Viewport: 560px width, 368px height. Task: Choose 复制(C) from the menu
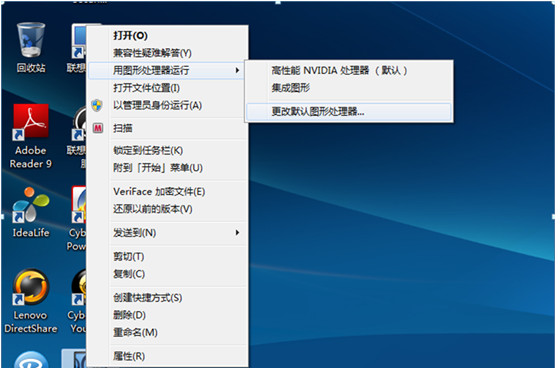tap(168, 274)
